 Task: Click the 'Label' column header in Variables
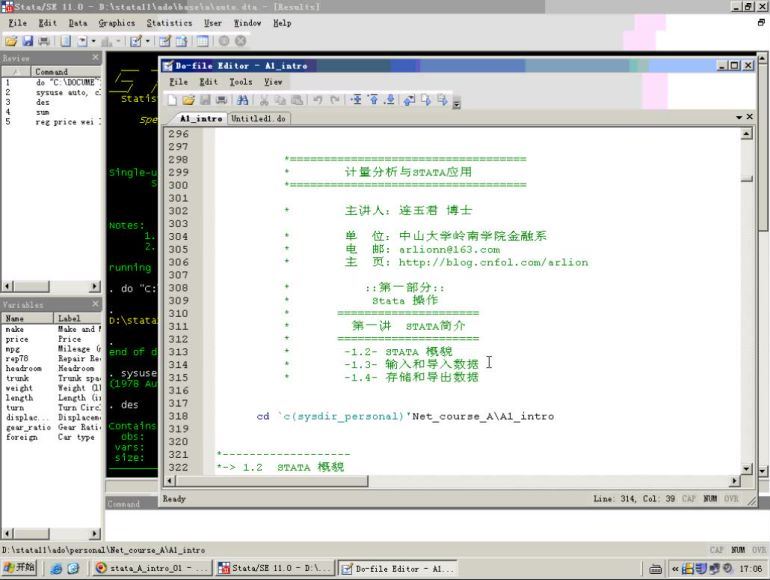pyautogui.click(x=77, y=318)
